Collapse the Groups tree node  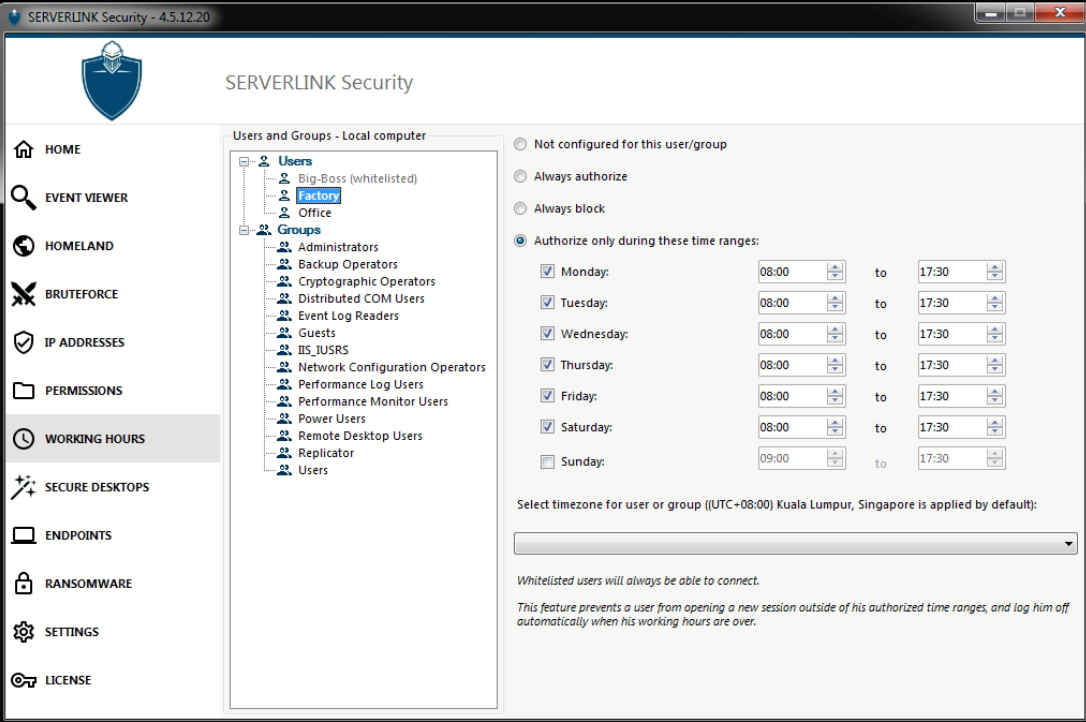click(245, 230)
